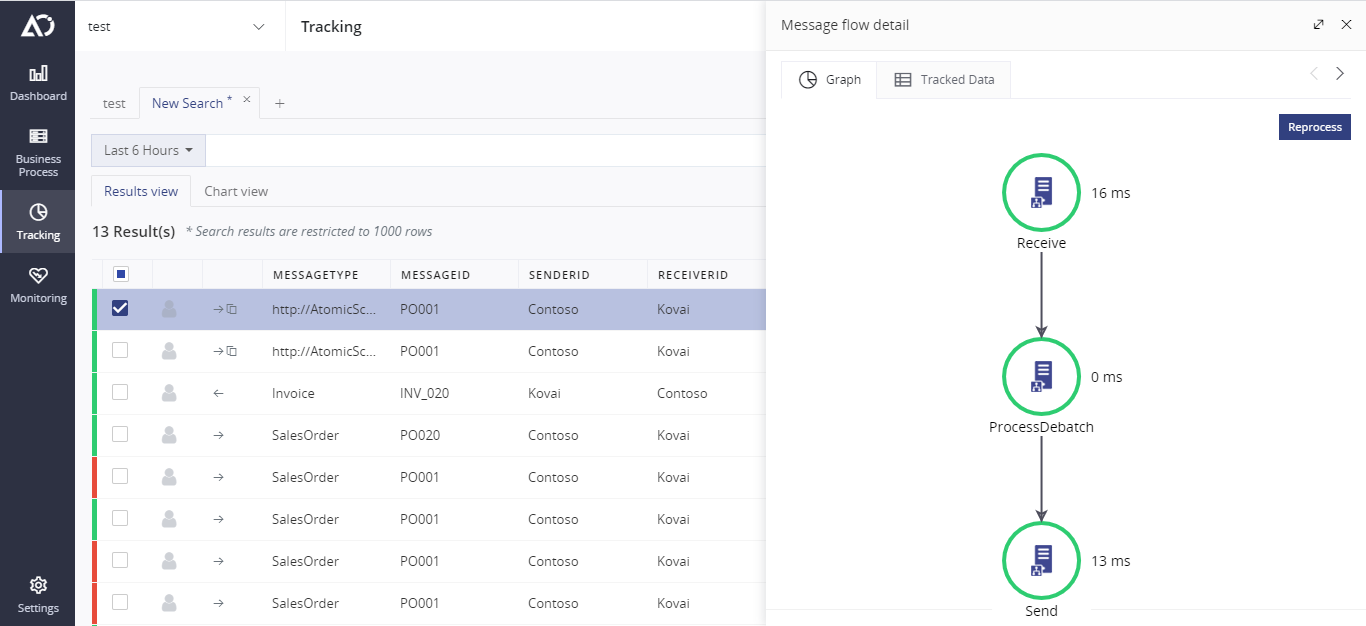The width and height of the screenshot is (1366, 626).
Task: Click the debatch icon in first row
Action: (231, 310)
